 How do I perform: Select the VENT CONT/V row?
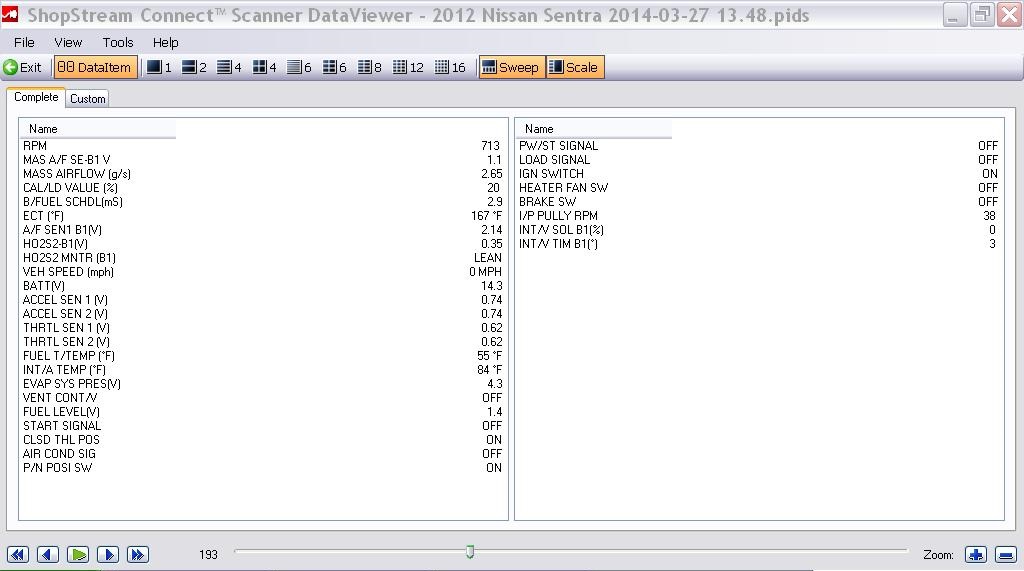[x=263, y=398]
